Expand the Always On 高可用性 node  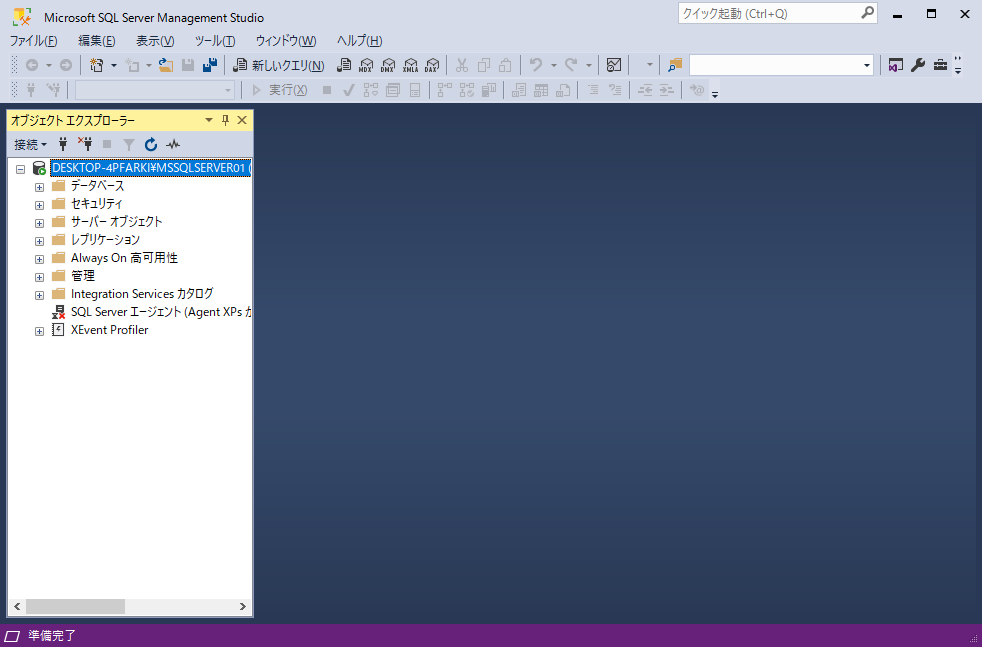39,259
